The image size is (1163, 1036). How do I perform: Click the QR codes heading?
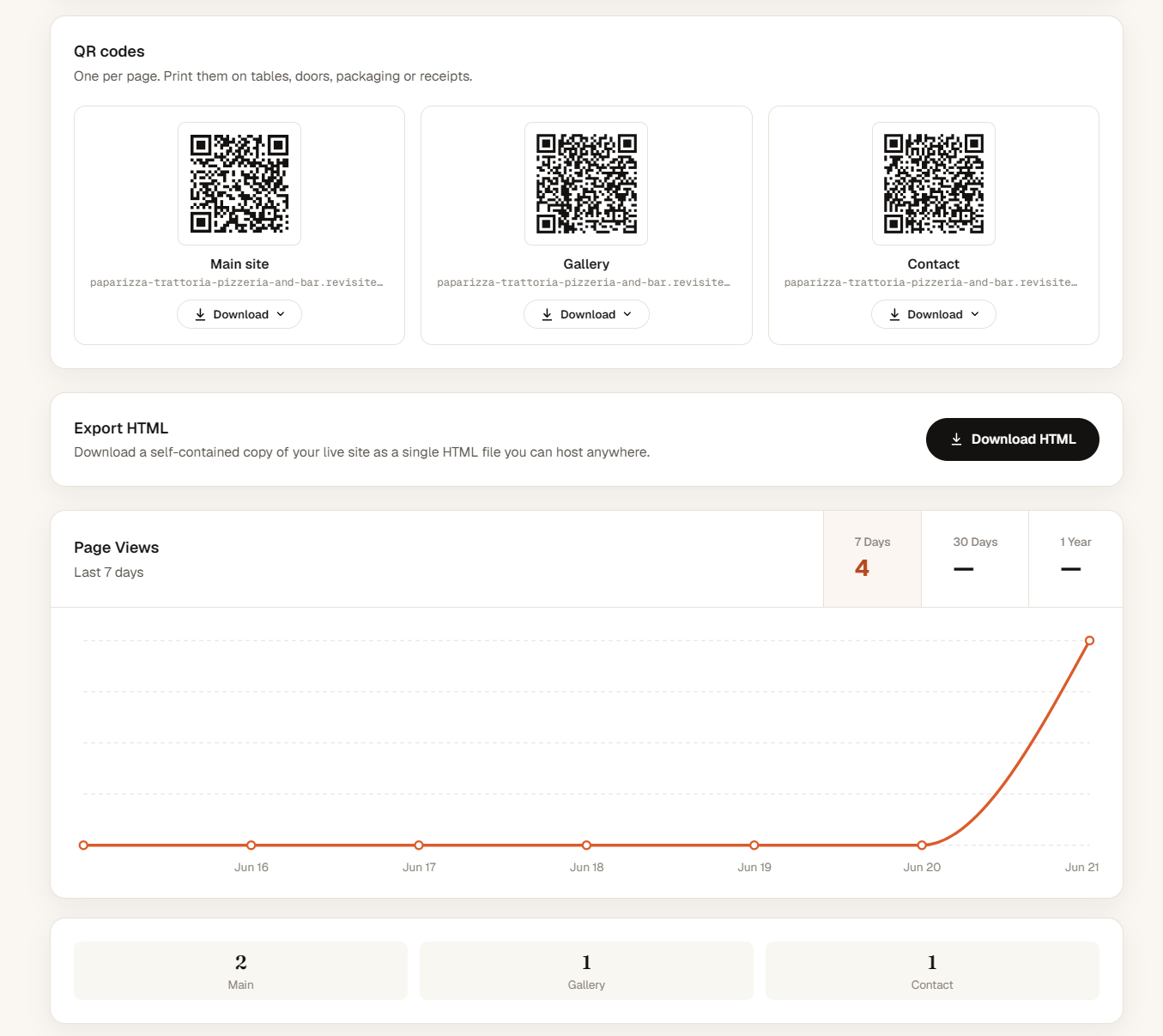click(109, 51)
